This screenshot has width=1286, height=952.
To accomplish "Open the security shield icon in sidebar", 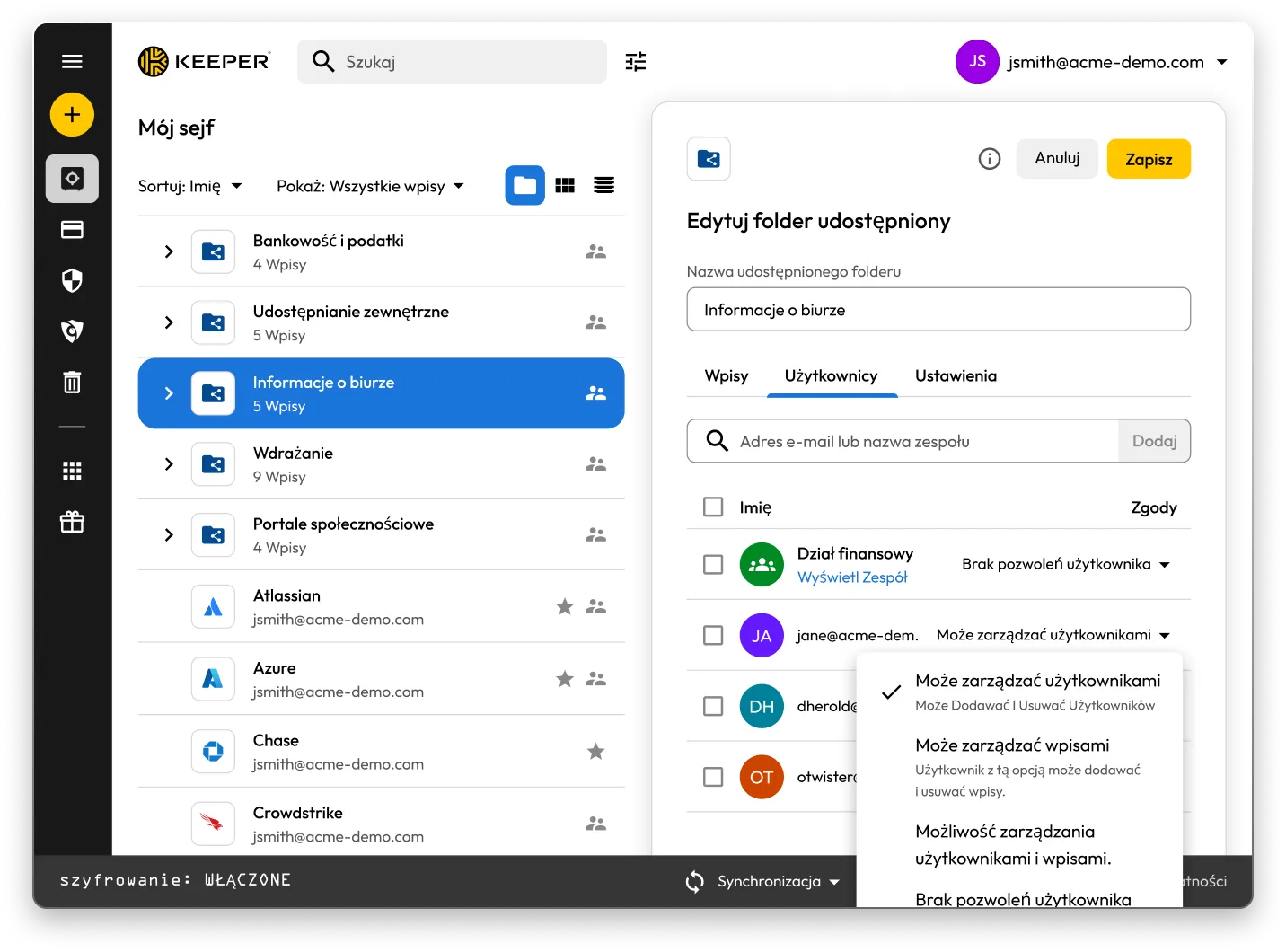I will pyautogui.click(x=72, y=280).
